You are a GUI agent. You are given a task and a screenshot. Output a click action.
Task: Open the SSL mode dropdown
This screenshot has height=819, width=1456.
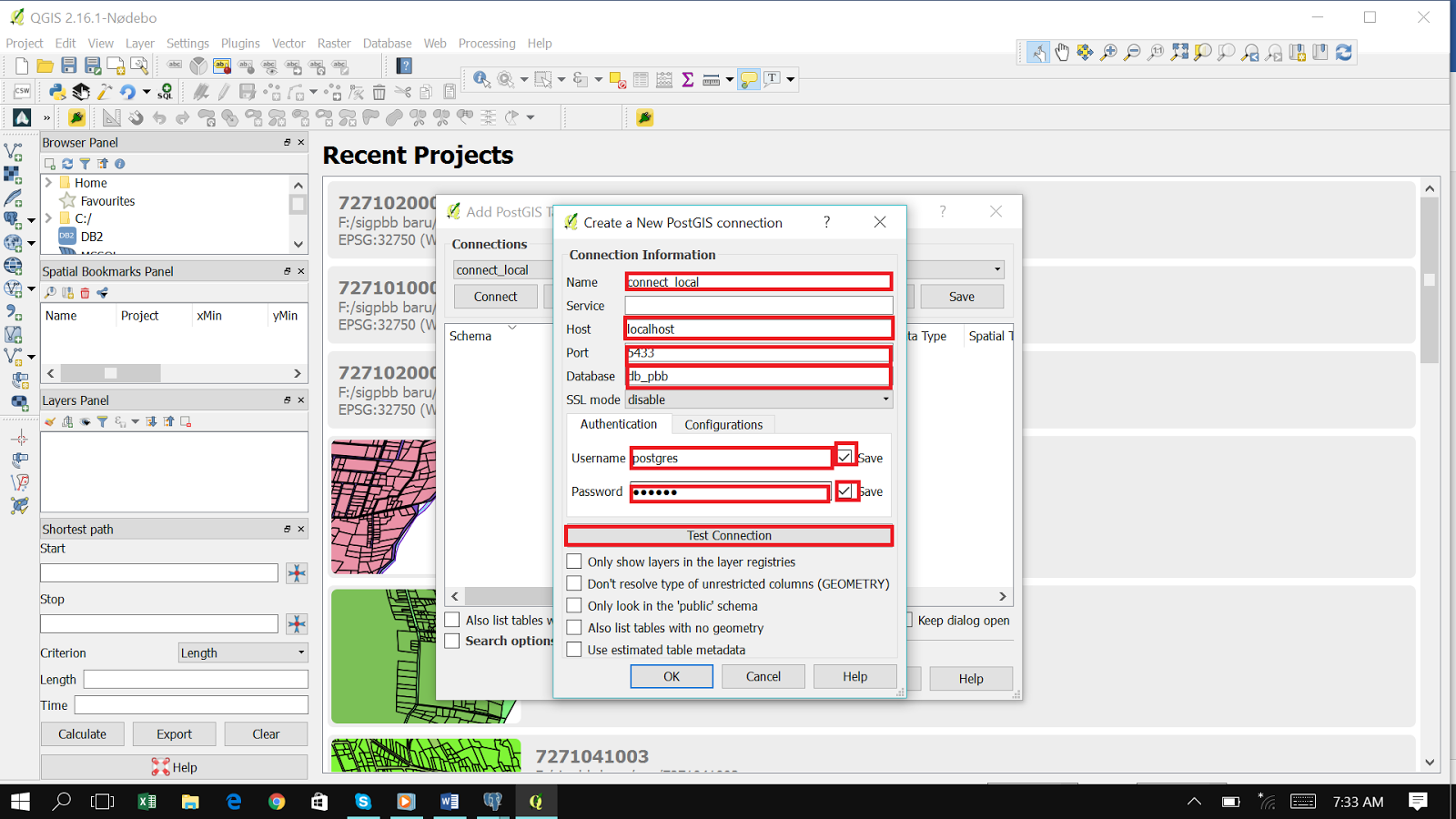[885, 399]
